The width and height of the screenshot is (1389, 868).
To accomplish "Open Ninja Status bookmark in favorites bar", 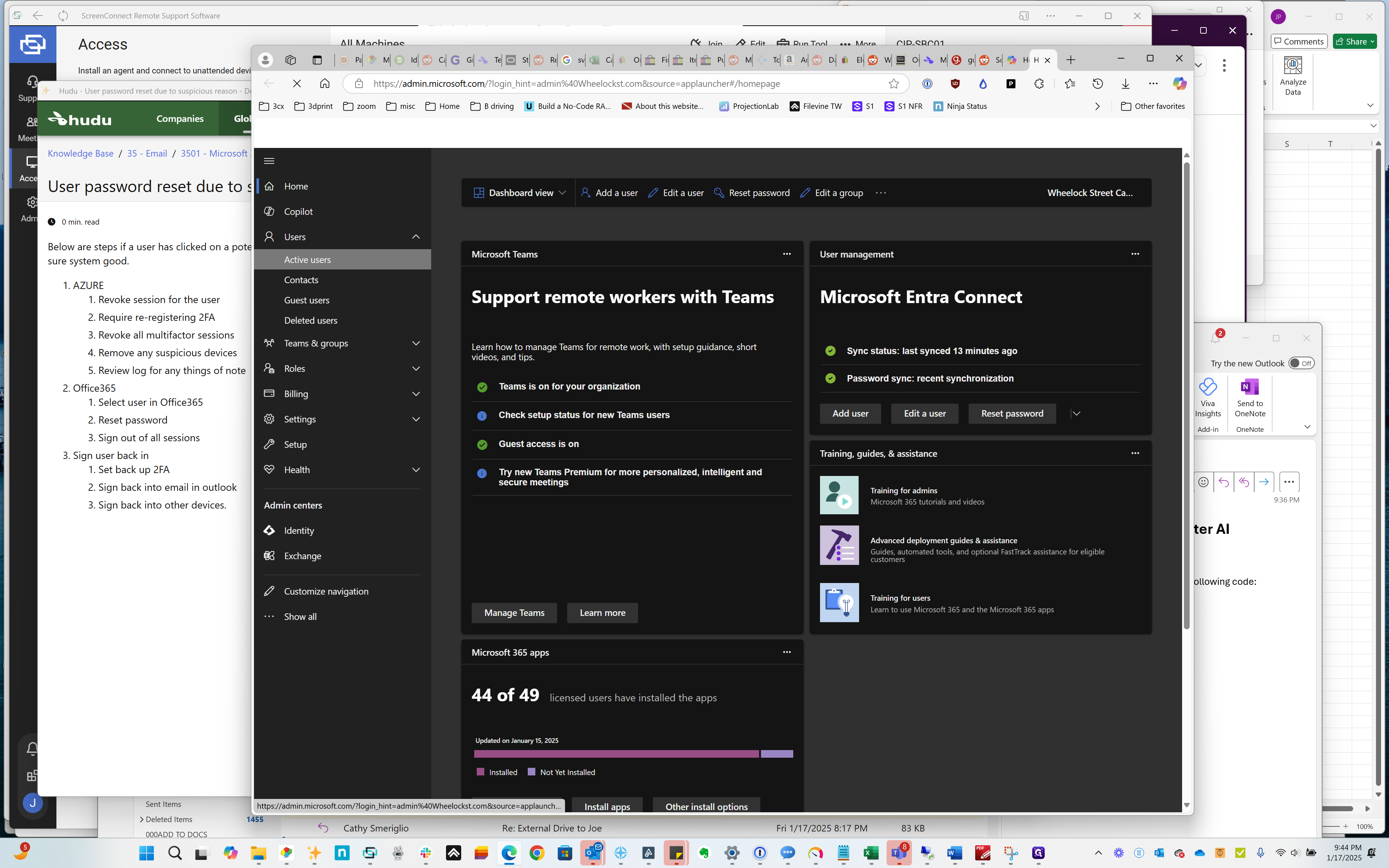I will 960,106.
